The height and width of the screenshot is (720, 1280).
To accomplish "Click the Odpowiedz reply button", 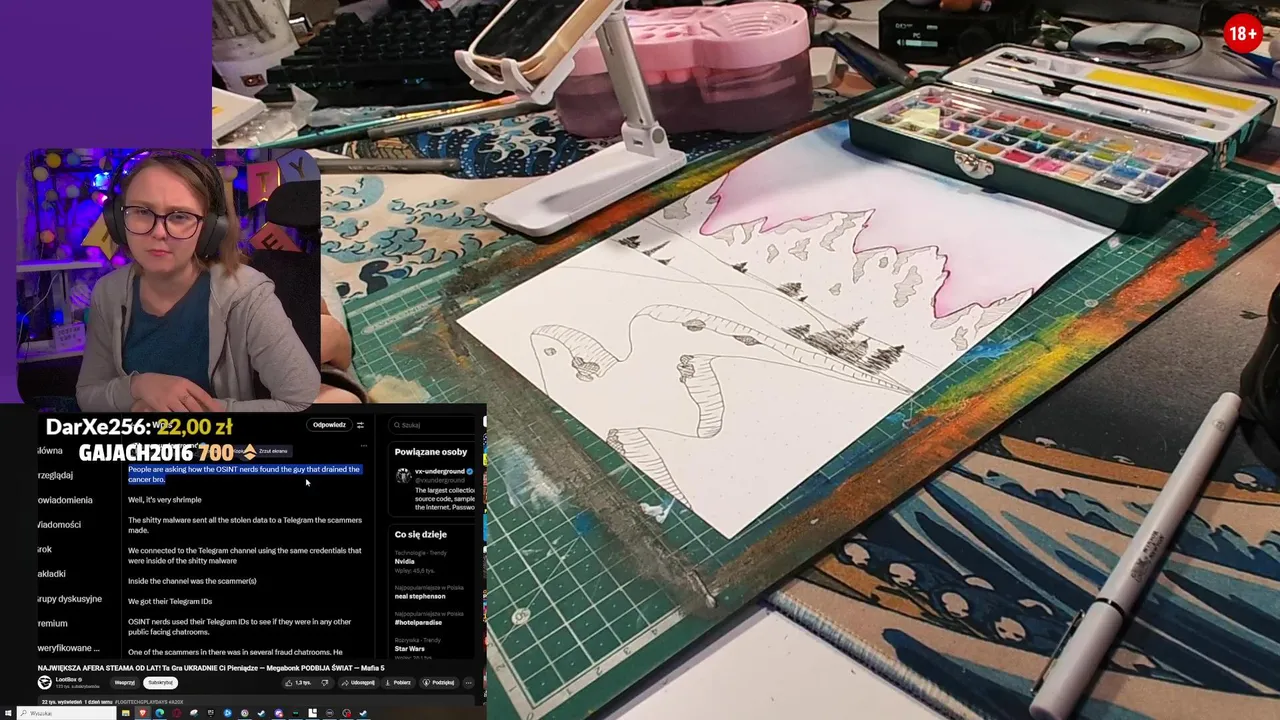I will [x=329, y=425].
